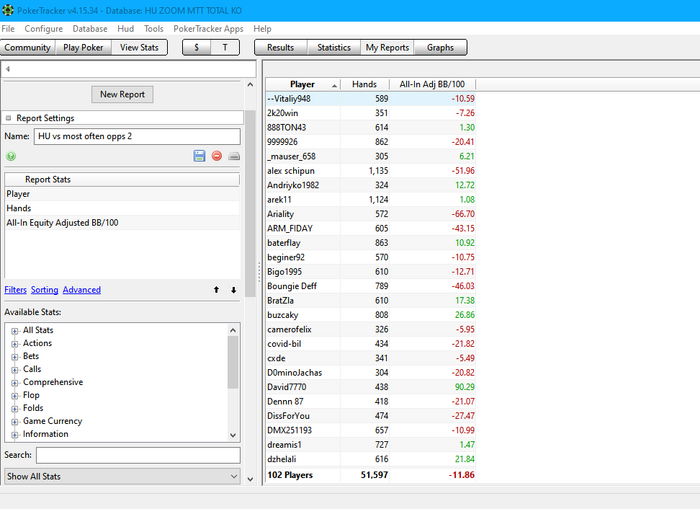Click the green help icon under Name
This screenshot has width=700, height=509.
point(11,156)
